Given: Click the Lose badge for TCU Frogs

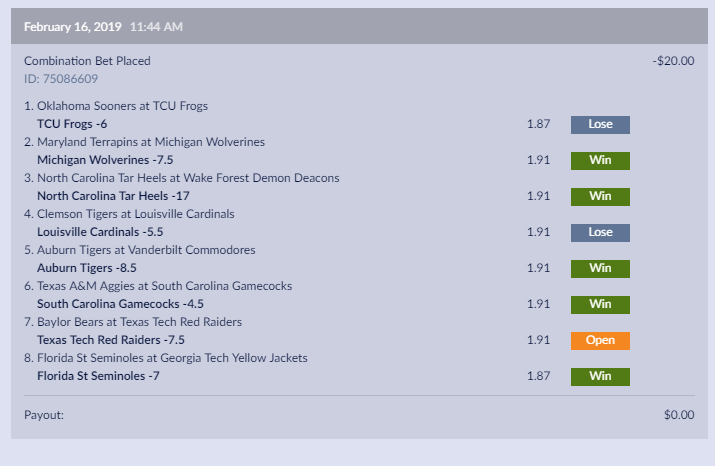Looking at the screenshot, I should click(x=600, y=124).
